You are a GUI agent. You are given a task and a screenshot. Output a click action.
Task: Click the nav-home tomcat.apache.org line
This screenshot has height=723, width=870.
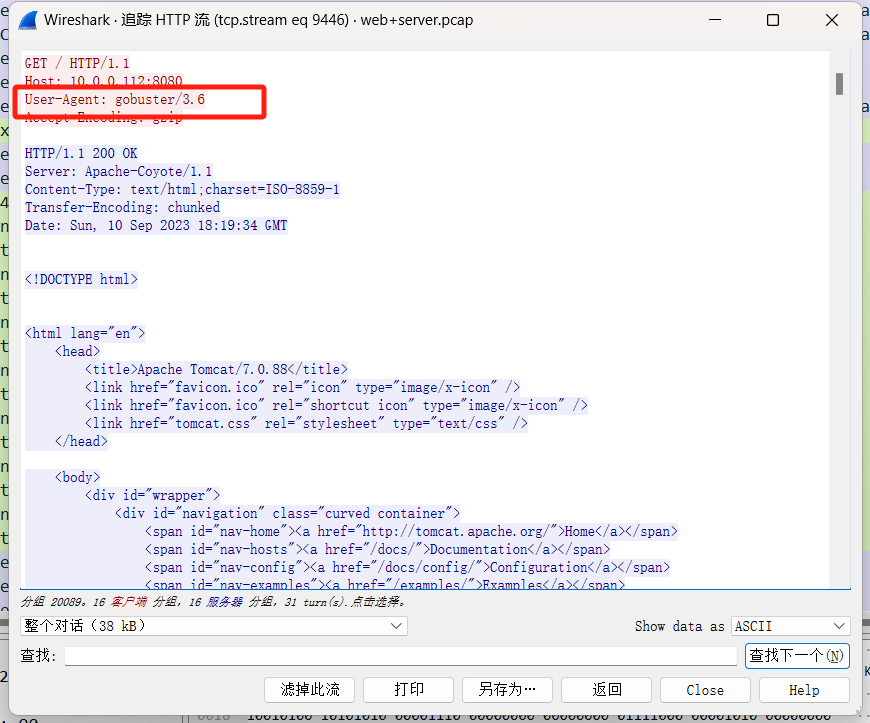tap(411, 532)
